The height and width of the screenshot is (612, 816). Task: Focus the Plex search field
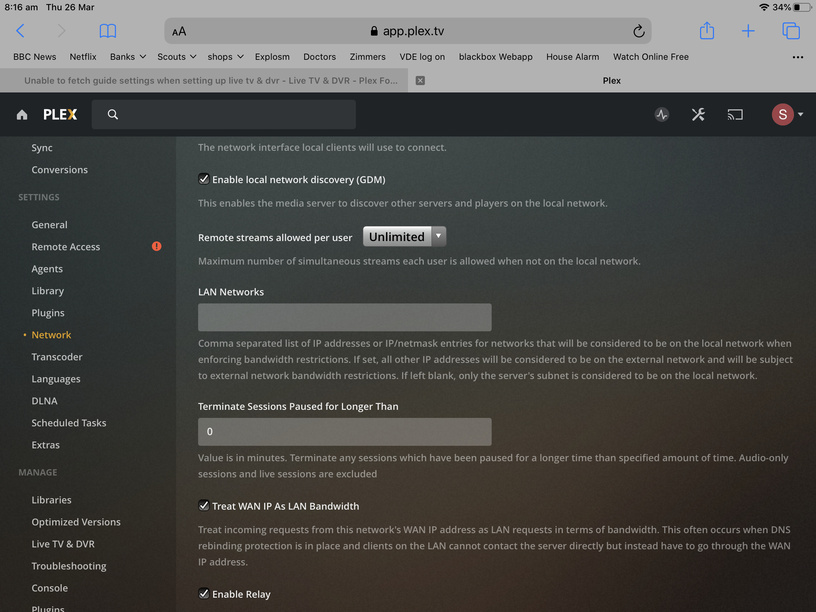224,114
